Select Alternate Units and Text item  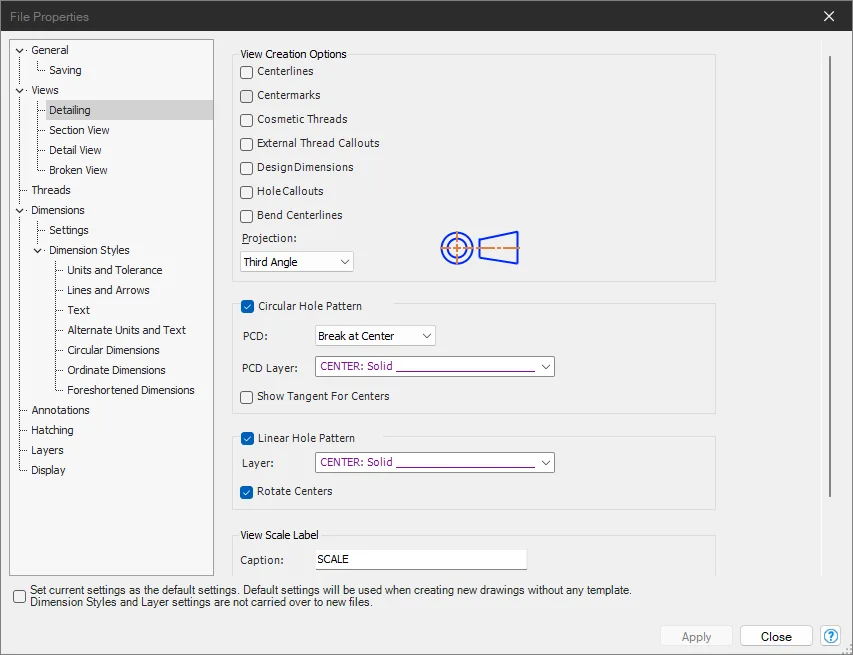pos(126,330)
